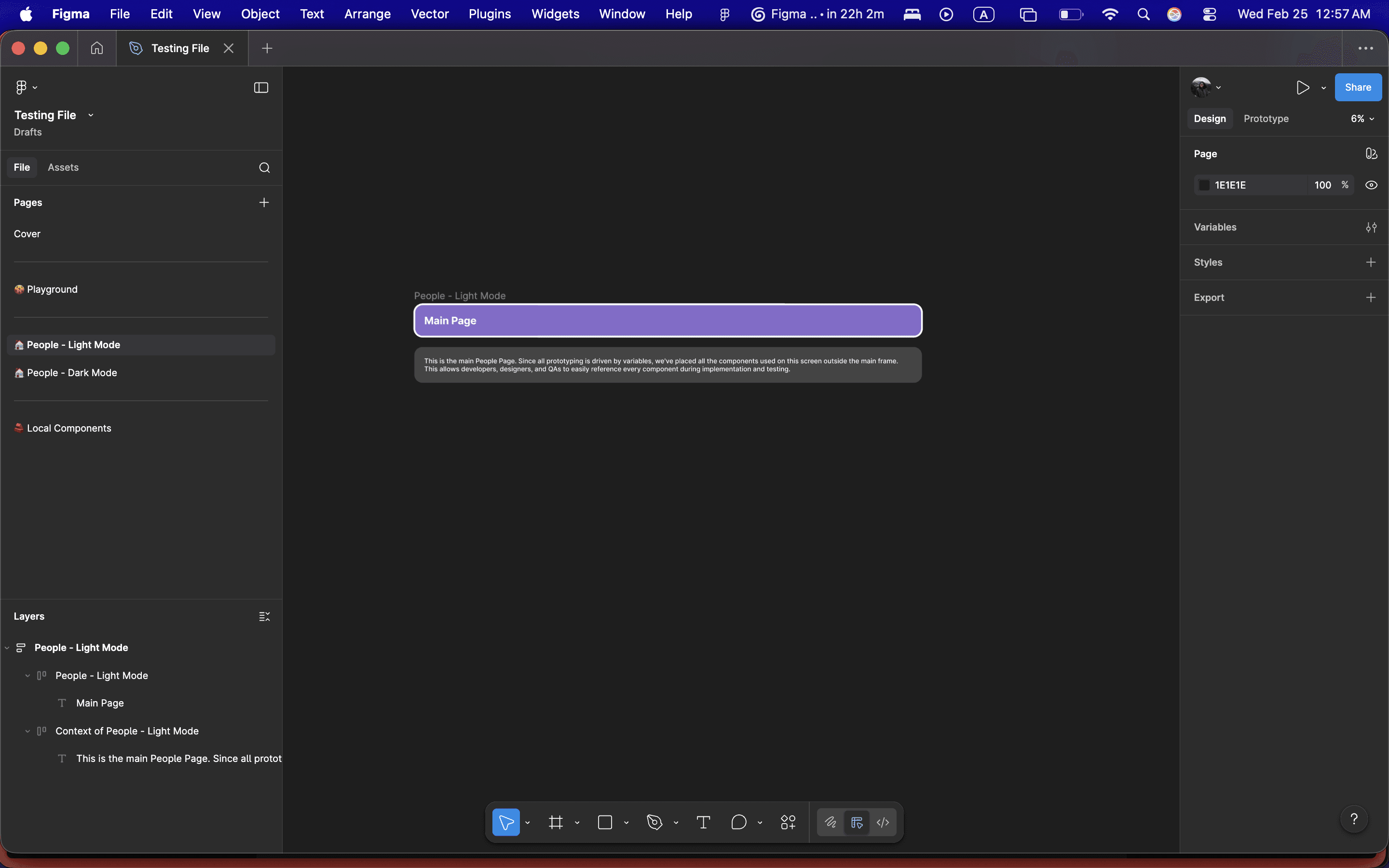The height and width of the screenshot is (868, 1389).
Task: Click the search icon in File panel
Action: point(264,168)
